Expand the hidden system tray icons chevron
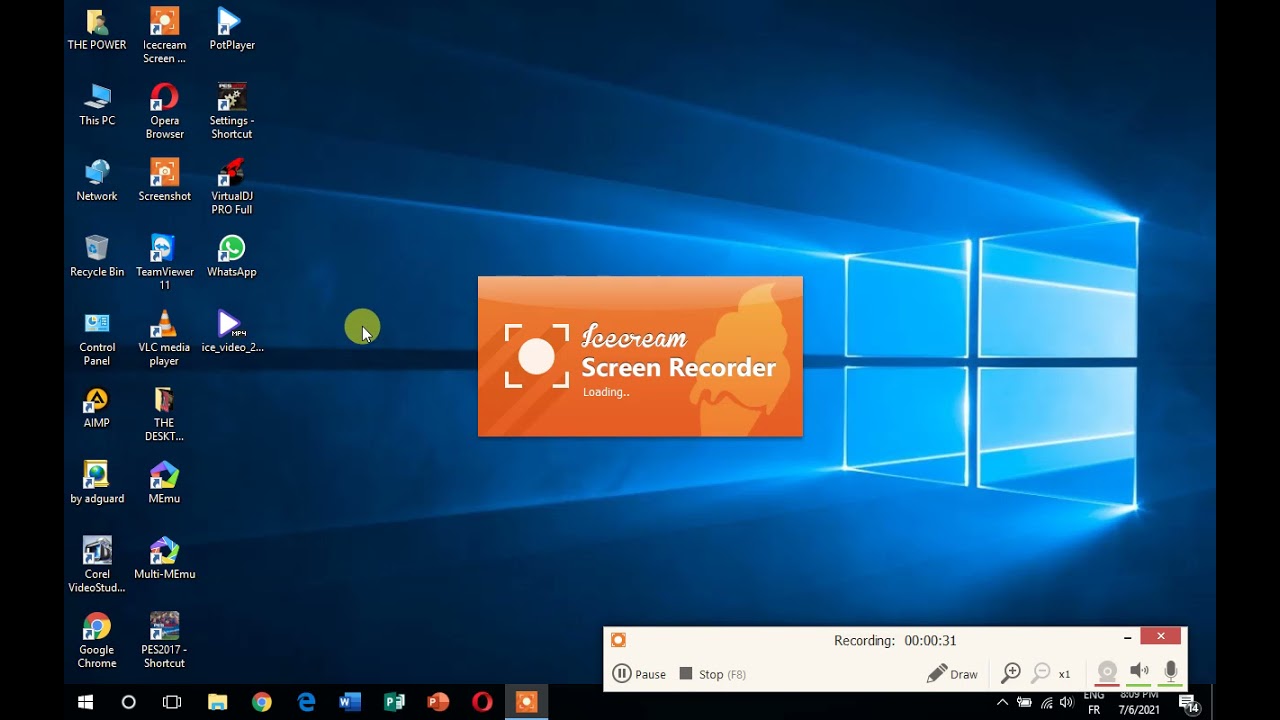Viewport: 1280px width, 720px height. (1002, 702)
